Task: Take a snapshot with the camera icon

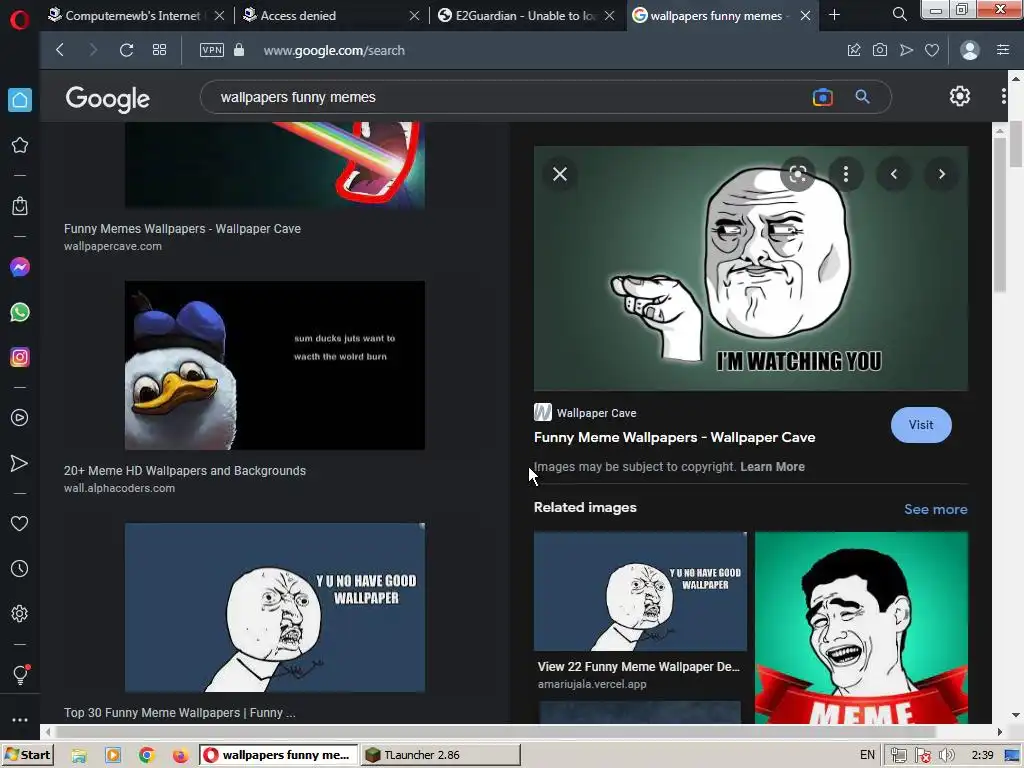Action: coord(880,50)
